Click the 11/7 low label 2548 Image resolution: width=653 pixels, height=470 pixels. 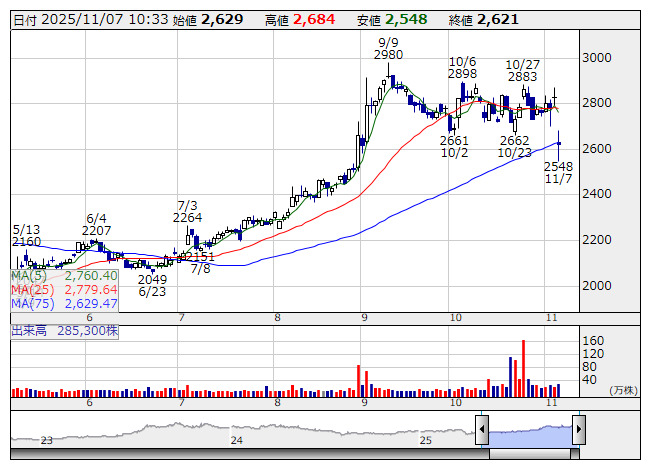(x=558, y=165)
